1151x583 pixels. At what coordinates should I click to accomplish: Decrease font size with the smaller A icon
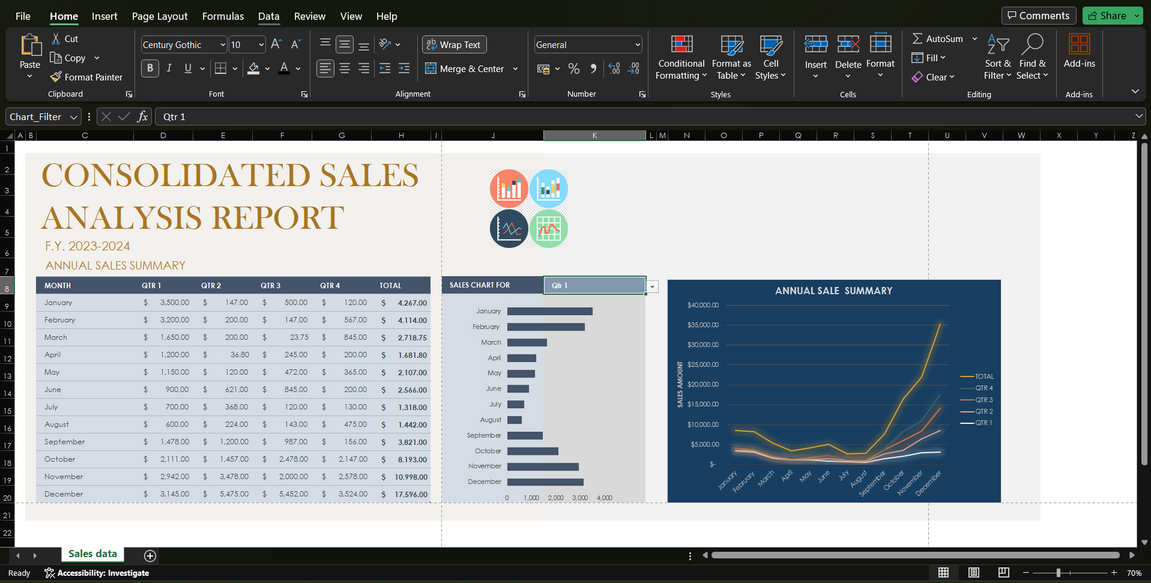pyautogui.click(x=296, y=45)
